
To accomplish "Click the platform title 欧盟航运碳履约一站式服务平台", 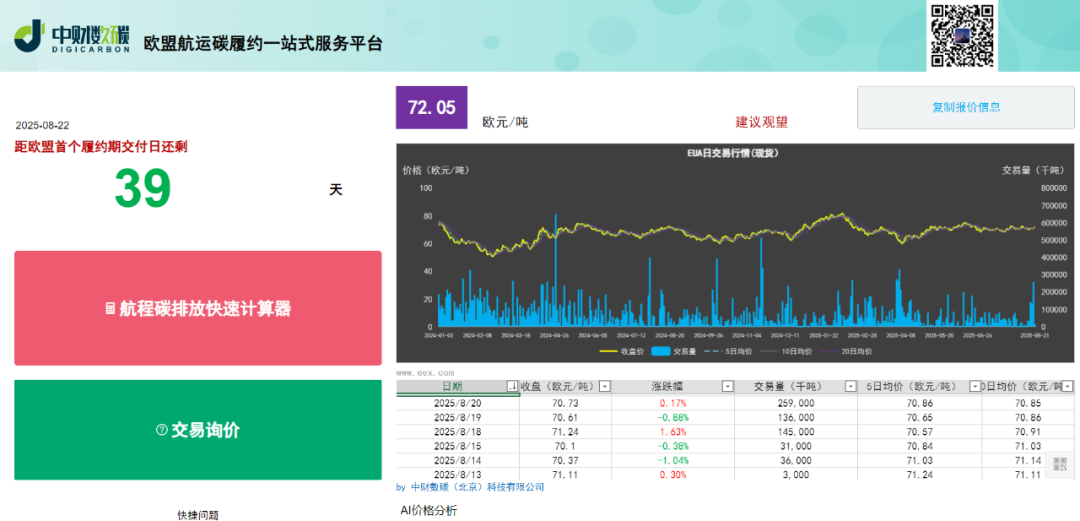I will point(263,43).
